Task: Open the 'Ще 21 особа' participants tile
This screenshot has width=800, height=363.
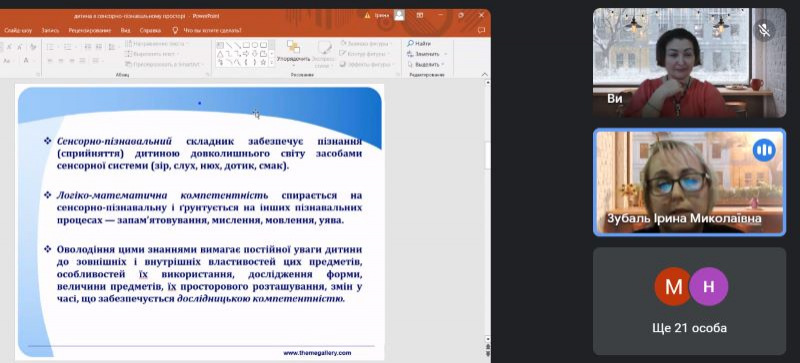Action: click(689, 301)
